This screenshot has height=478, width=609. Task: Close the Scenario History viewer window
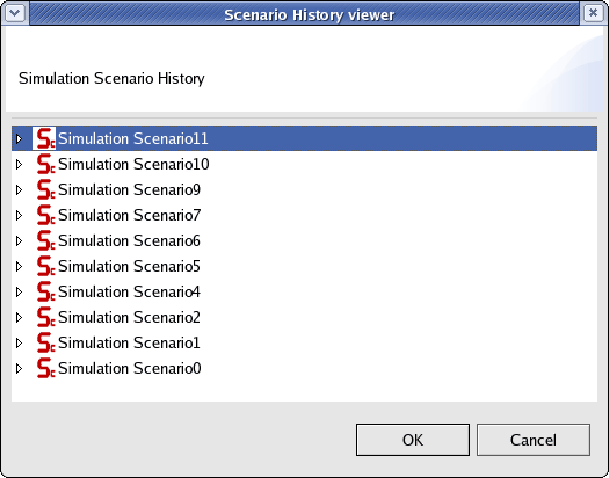[x=593, y=14]
